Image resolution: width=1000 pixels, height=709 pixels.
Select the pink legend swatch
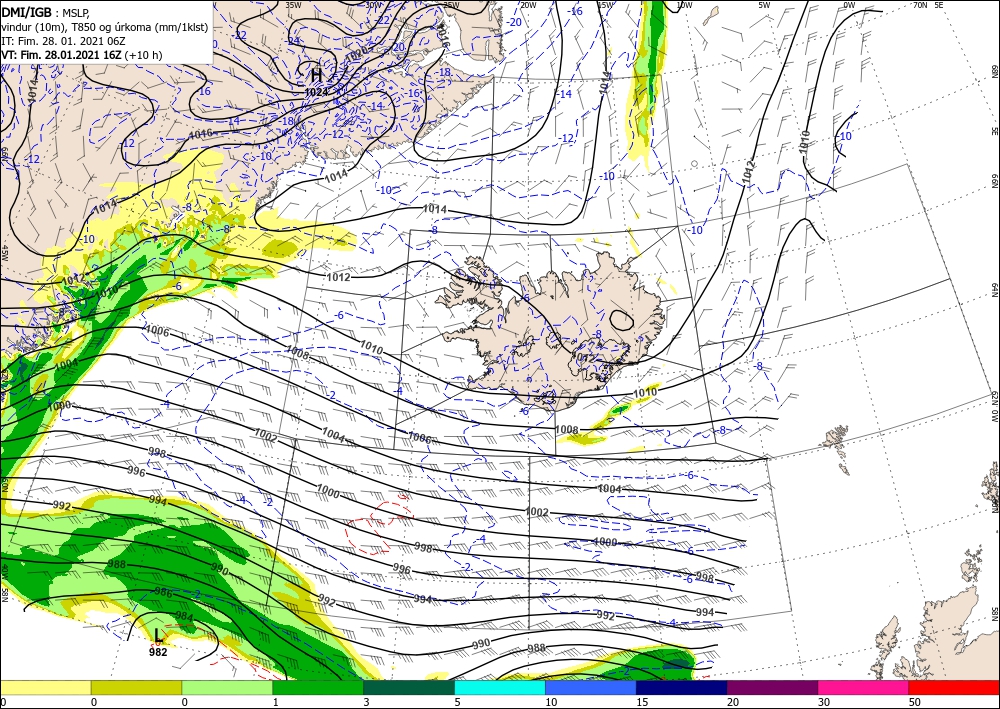pyautogui.click(x=863, y=687)
